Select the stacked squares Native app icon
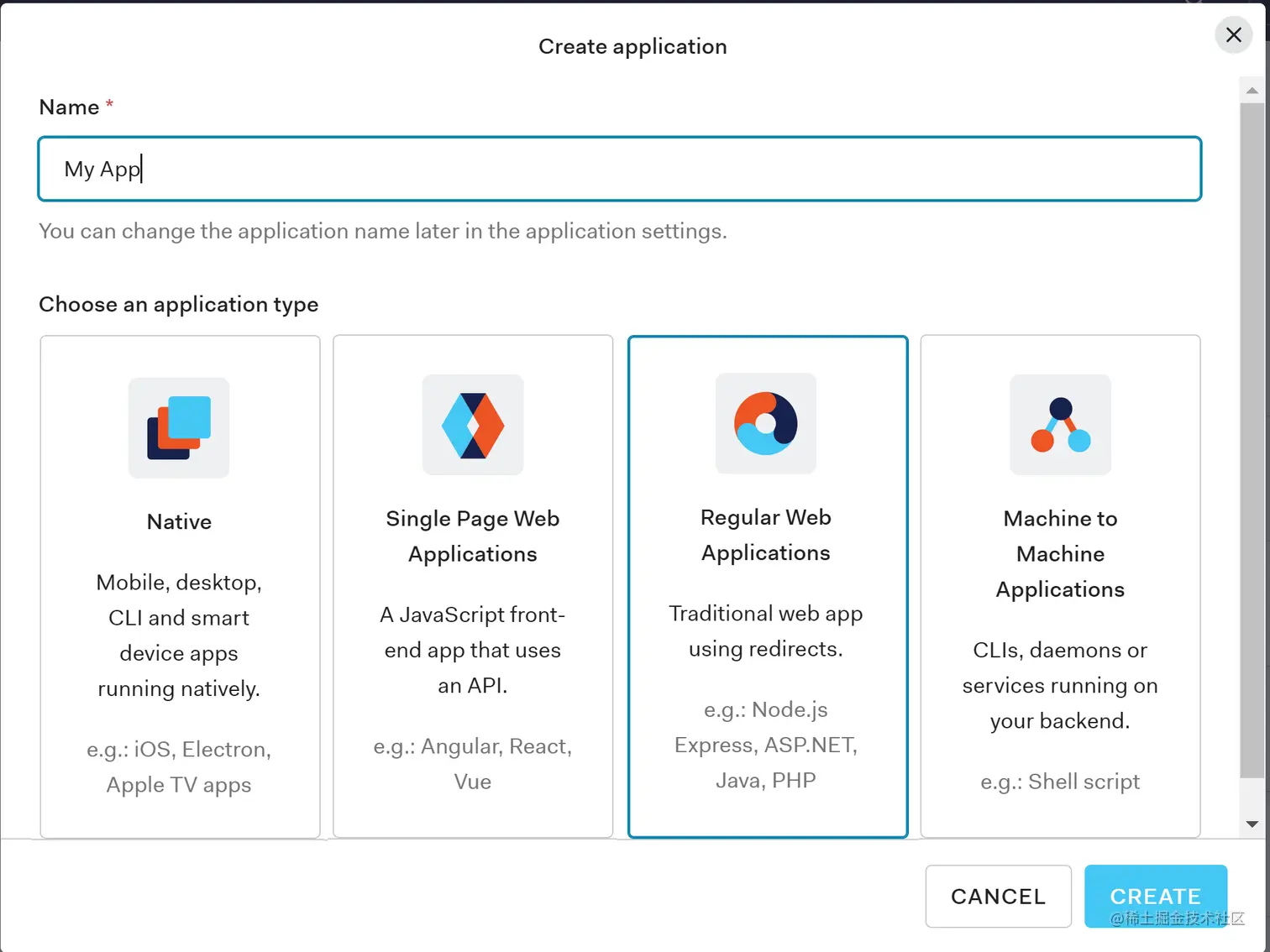Image resolution: width=1270 pixels, height=952 pixels. click(178, 427)
